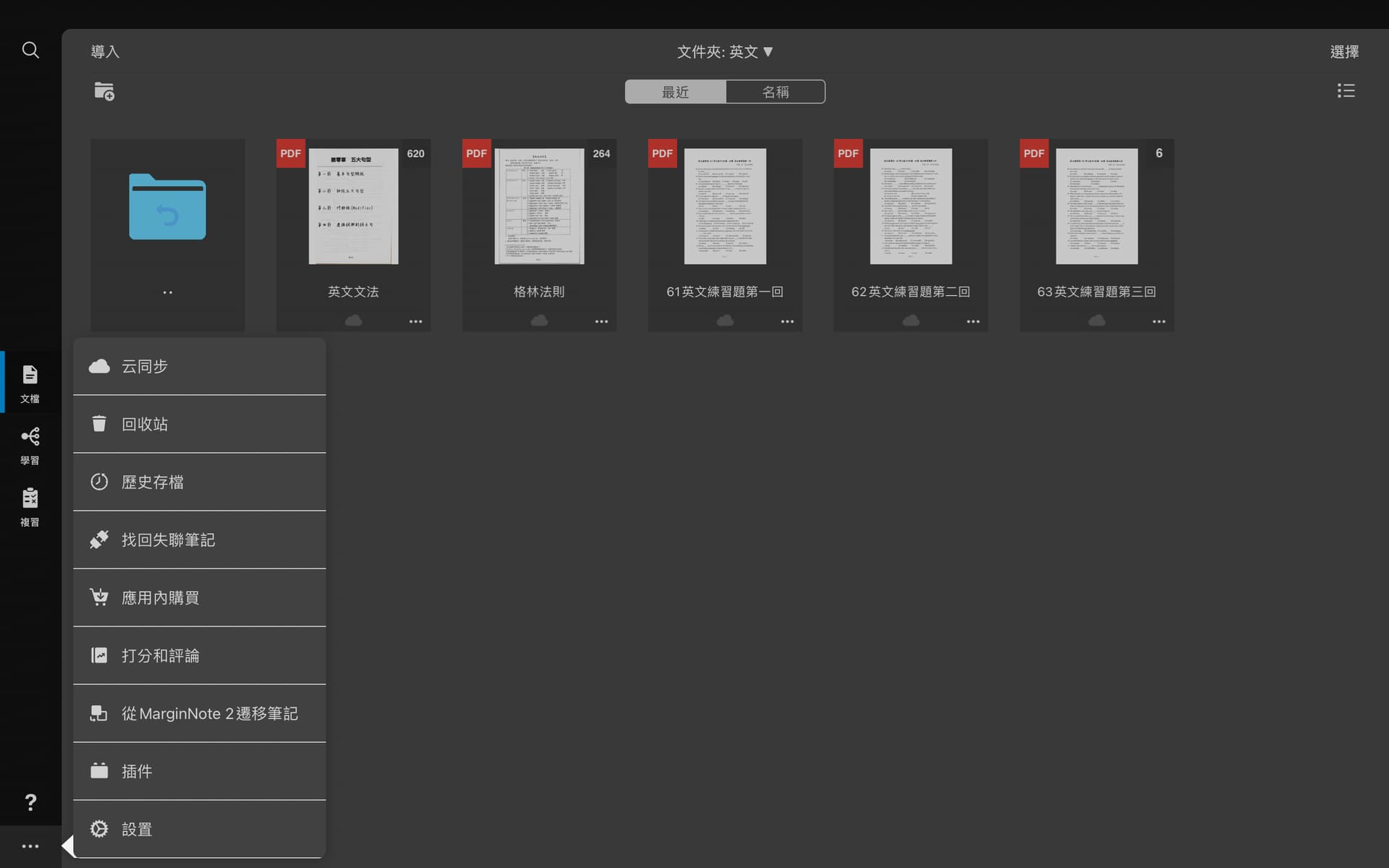The height and width of the screenshot is (868, 1389).
Task: Choose 找回失聯筆記 menu entry
Action: (x=200, y=540)
